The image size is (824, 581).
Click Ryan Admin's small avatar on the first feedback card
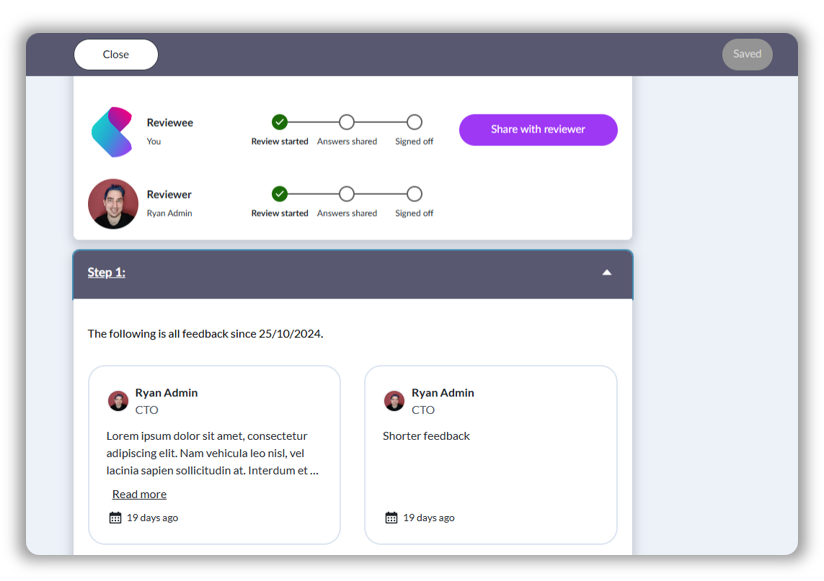118,401
